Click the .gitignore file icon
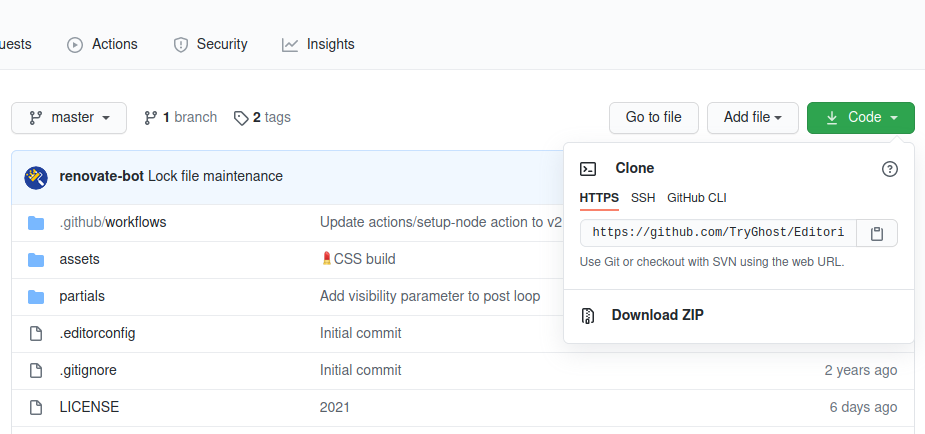The width and height of the screenshot is (925, 434). click(x=36, y=371)
